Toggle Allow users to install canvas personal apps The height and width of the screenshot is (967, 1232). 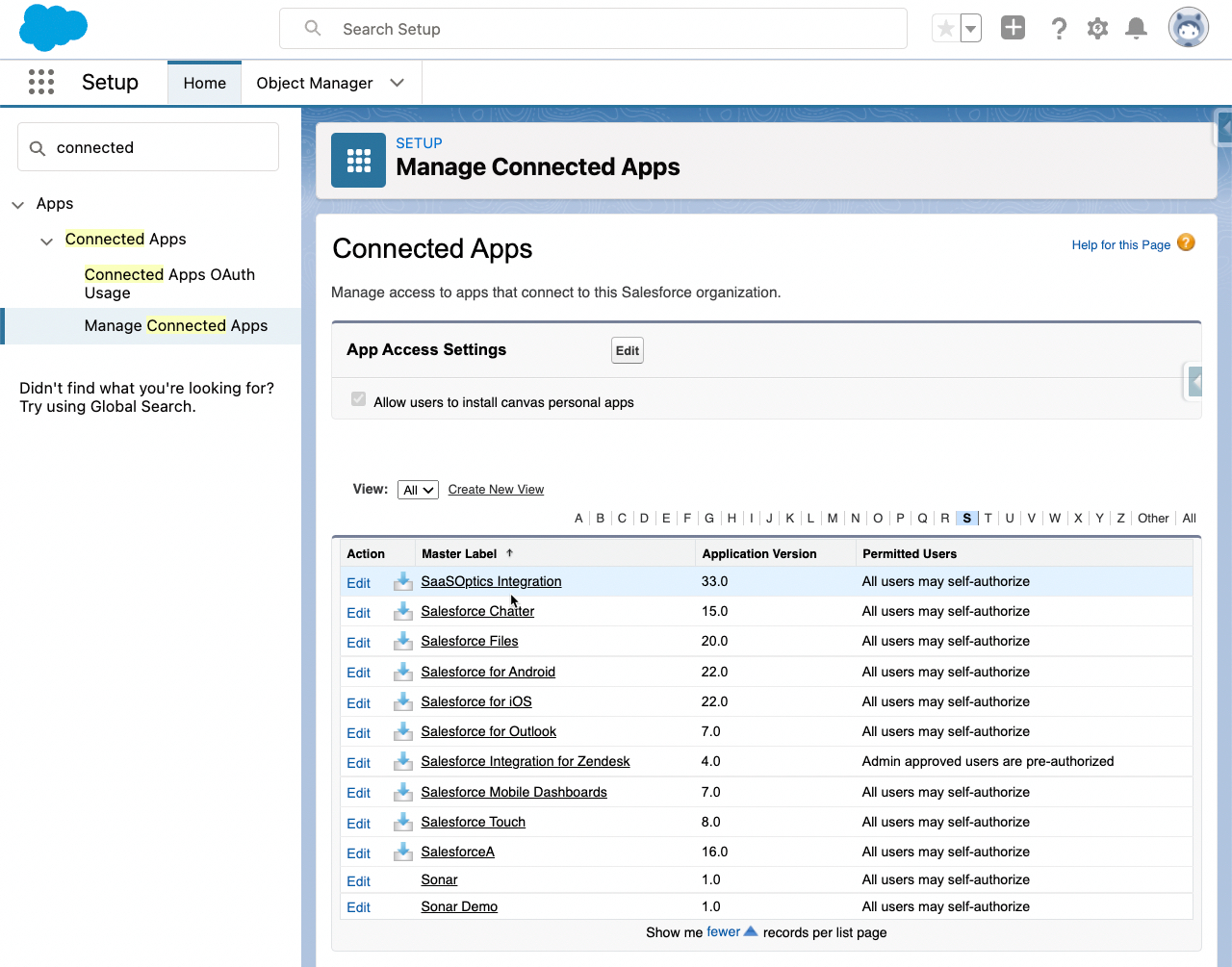(x=359, y=399)
